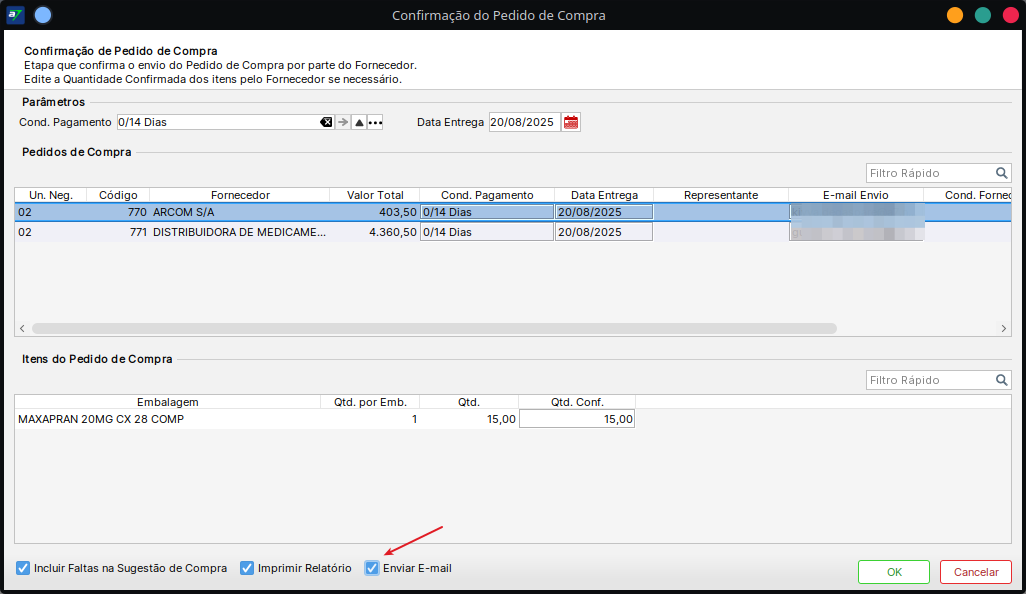
Task: Sort by the Valor Total column header
Action: coord(375,195)
